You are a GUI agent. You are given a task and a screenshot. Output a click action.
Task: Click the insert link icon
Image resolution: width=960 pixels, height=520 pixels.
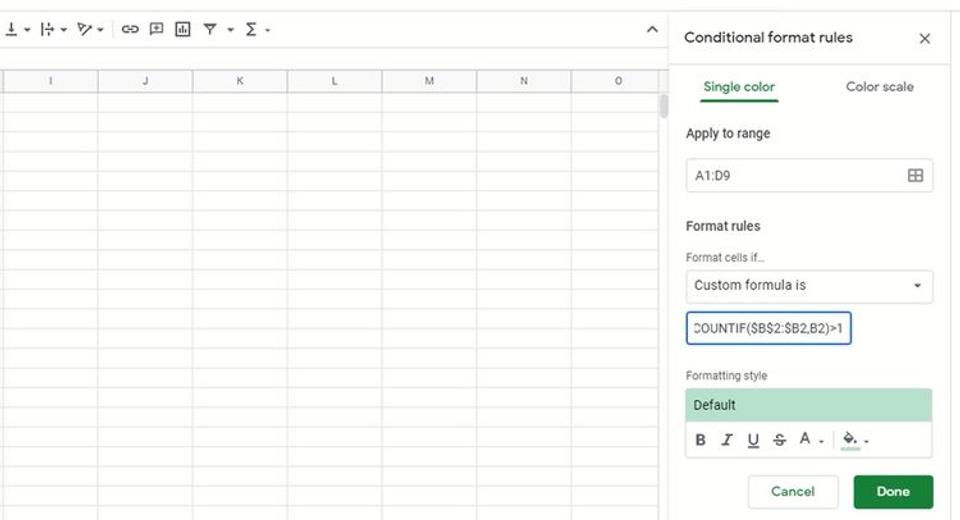click(x=130, y=29)
